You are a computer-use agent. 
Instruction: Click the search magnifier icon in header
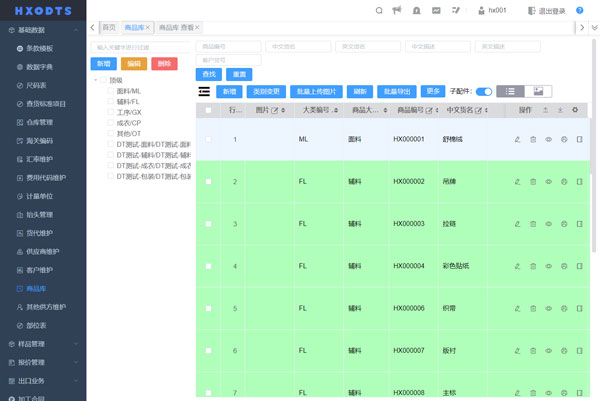point(379,10)
